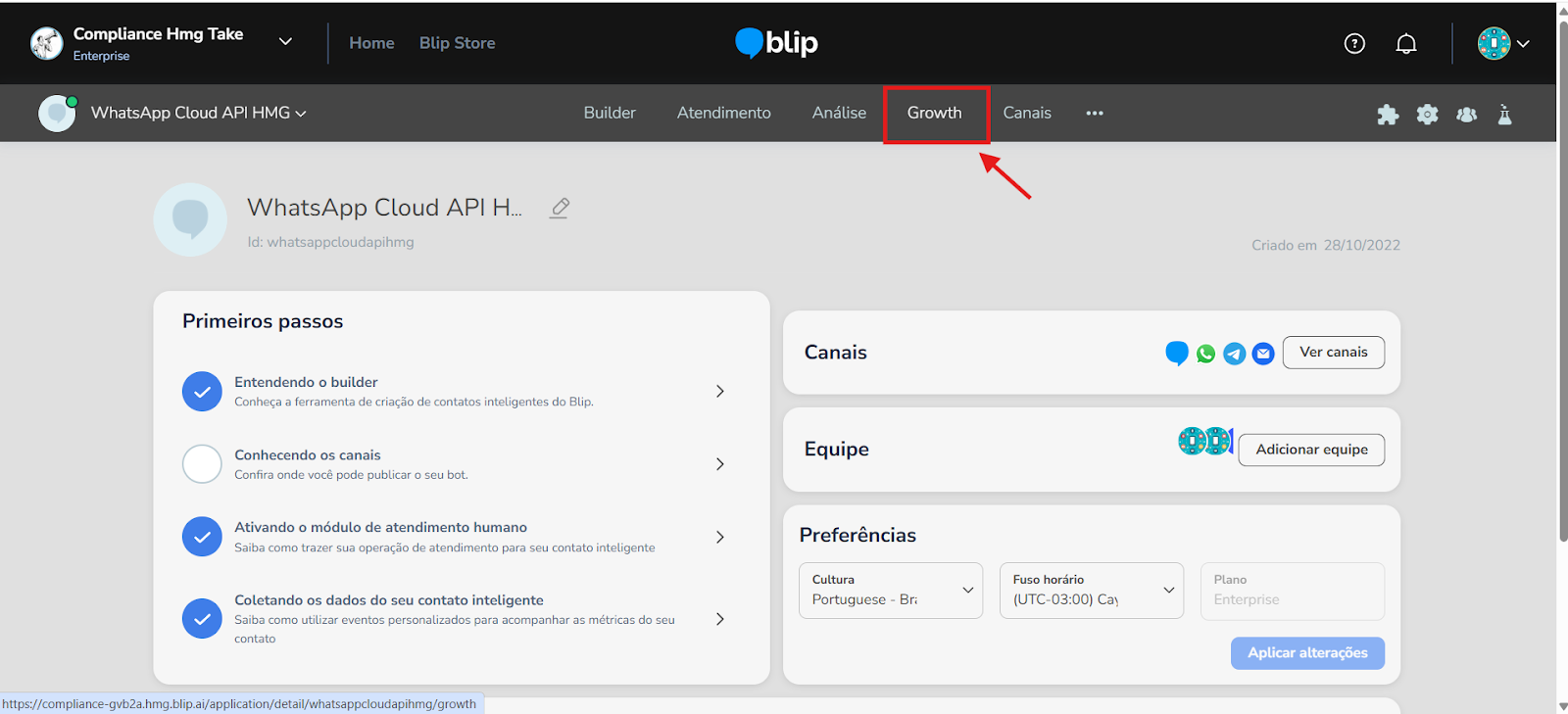Image resolution: width=1568 pixels, height=714 pixels.
Task: Open Blip Store in top navigation
Action: pos(457,43)
